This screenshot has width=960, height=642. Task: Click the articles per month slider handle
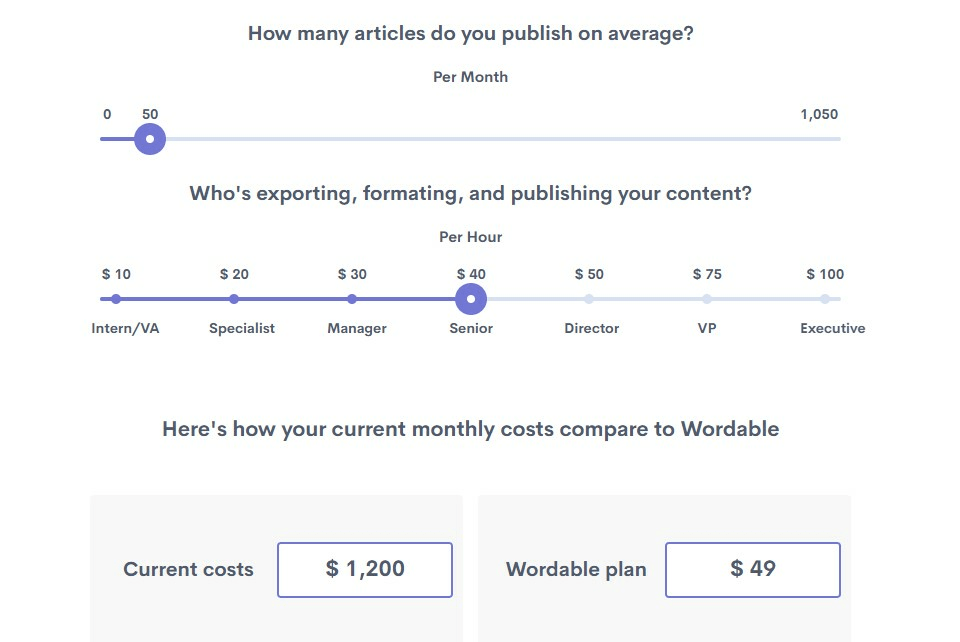coord(150,139)
